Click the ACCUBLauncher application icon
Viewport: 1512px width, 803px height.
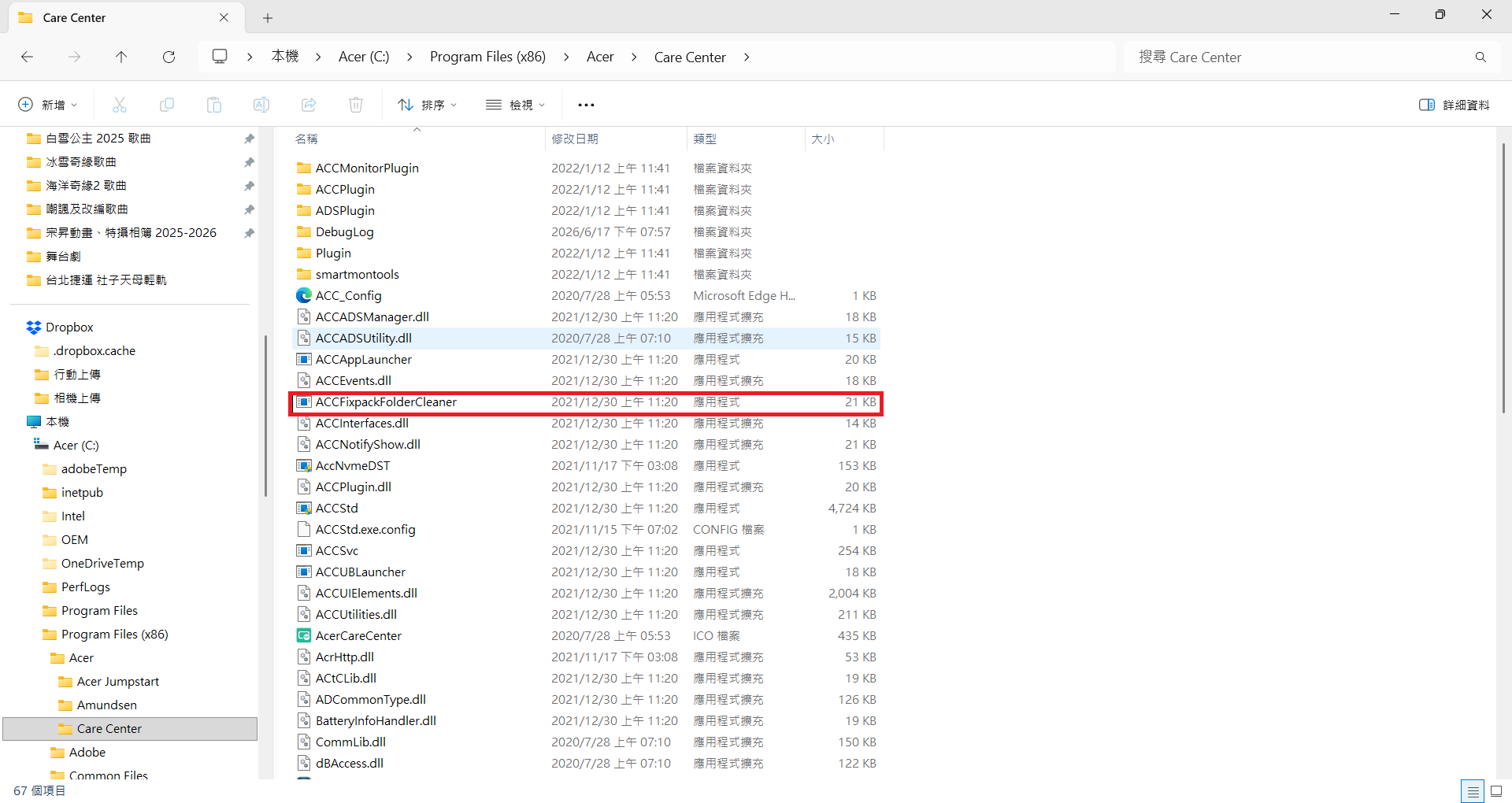304,572
